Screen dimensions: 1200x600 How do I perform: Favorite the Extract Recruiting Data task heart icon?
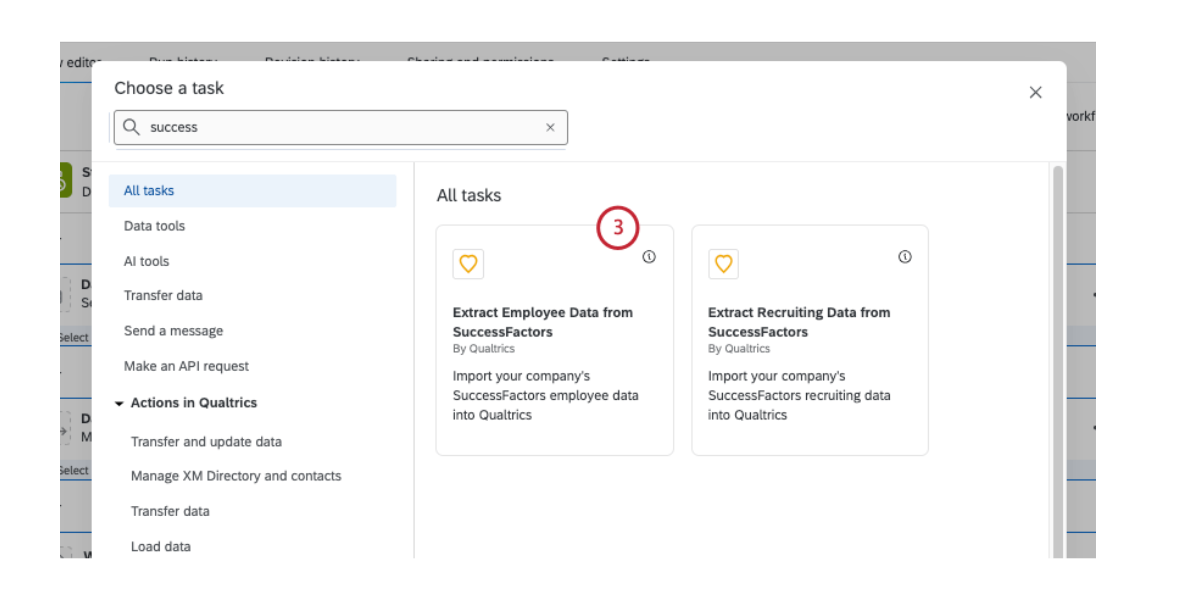click(x=724, y=264)
